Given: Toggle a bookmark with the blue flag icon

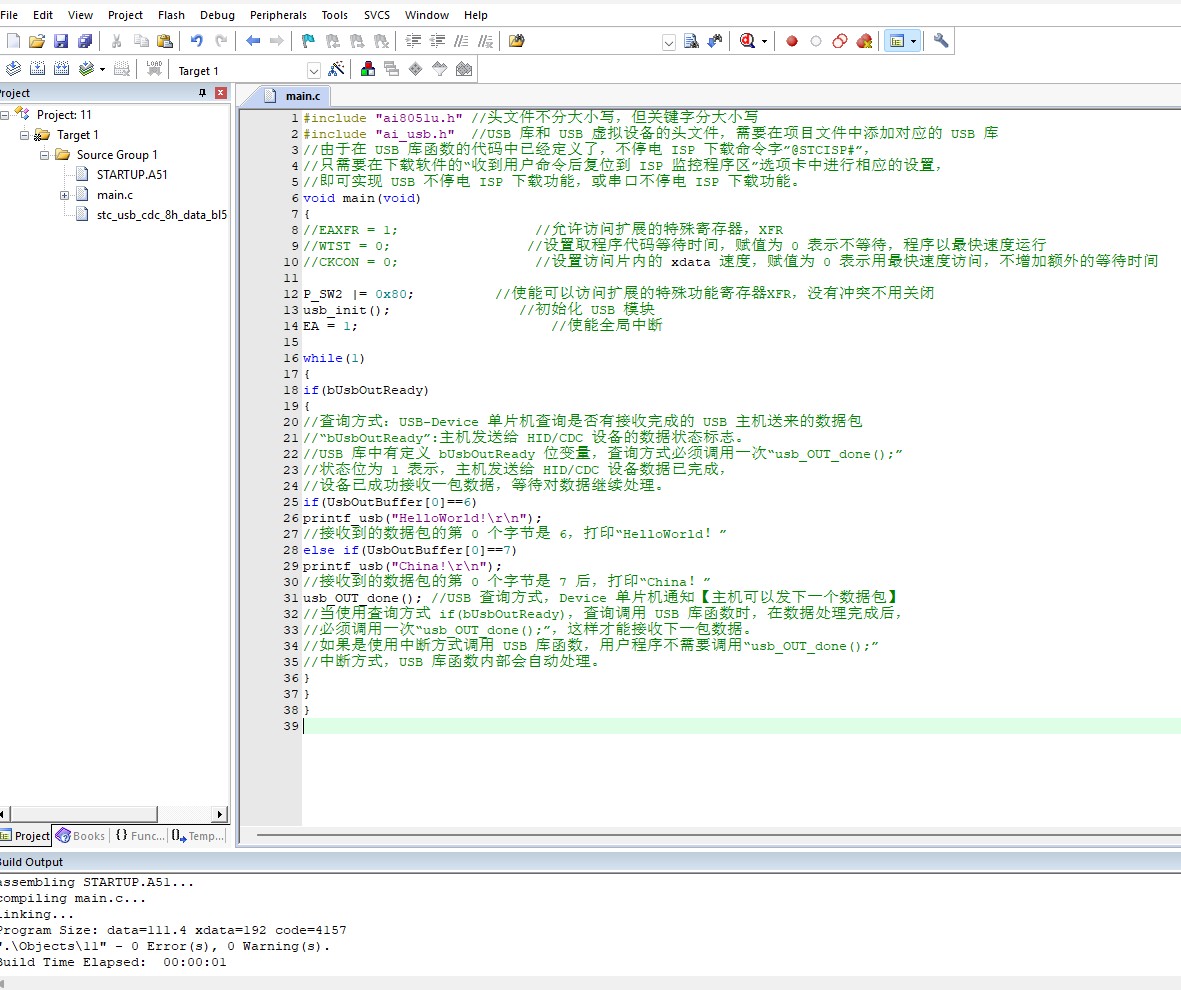Looking at the screenshot, I should point(308,41).
